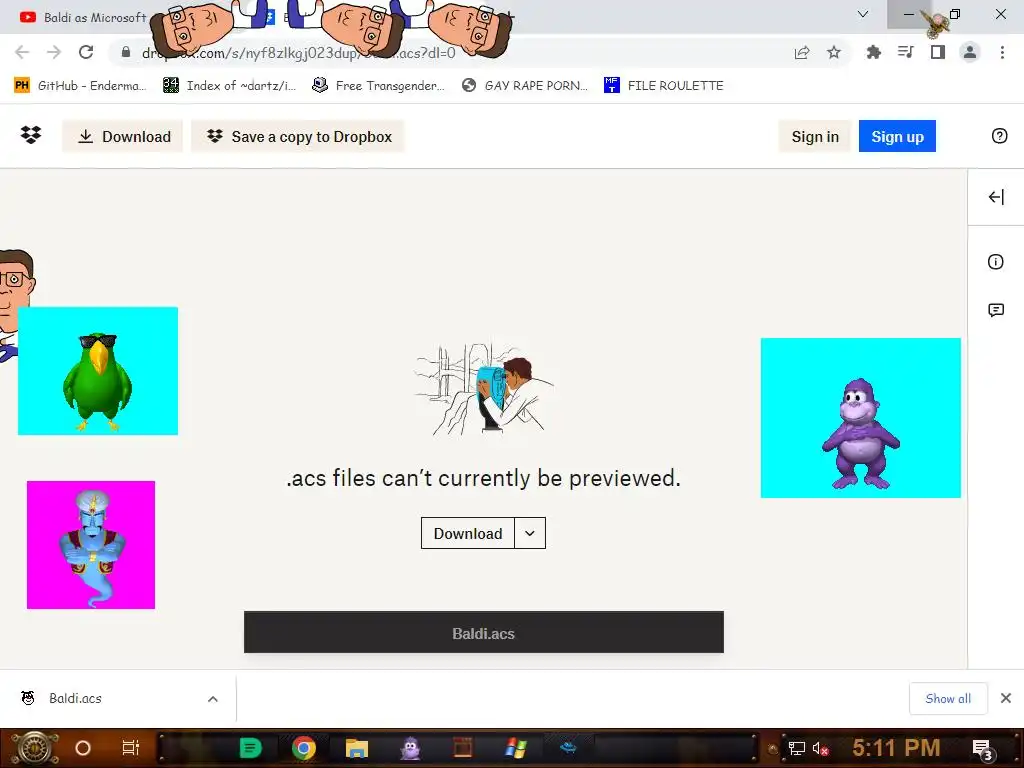This screenshot has width=1024, height=768.
Task: Click the blue Sign up button
Action: coord(897,136)
